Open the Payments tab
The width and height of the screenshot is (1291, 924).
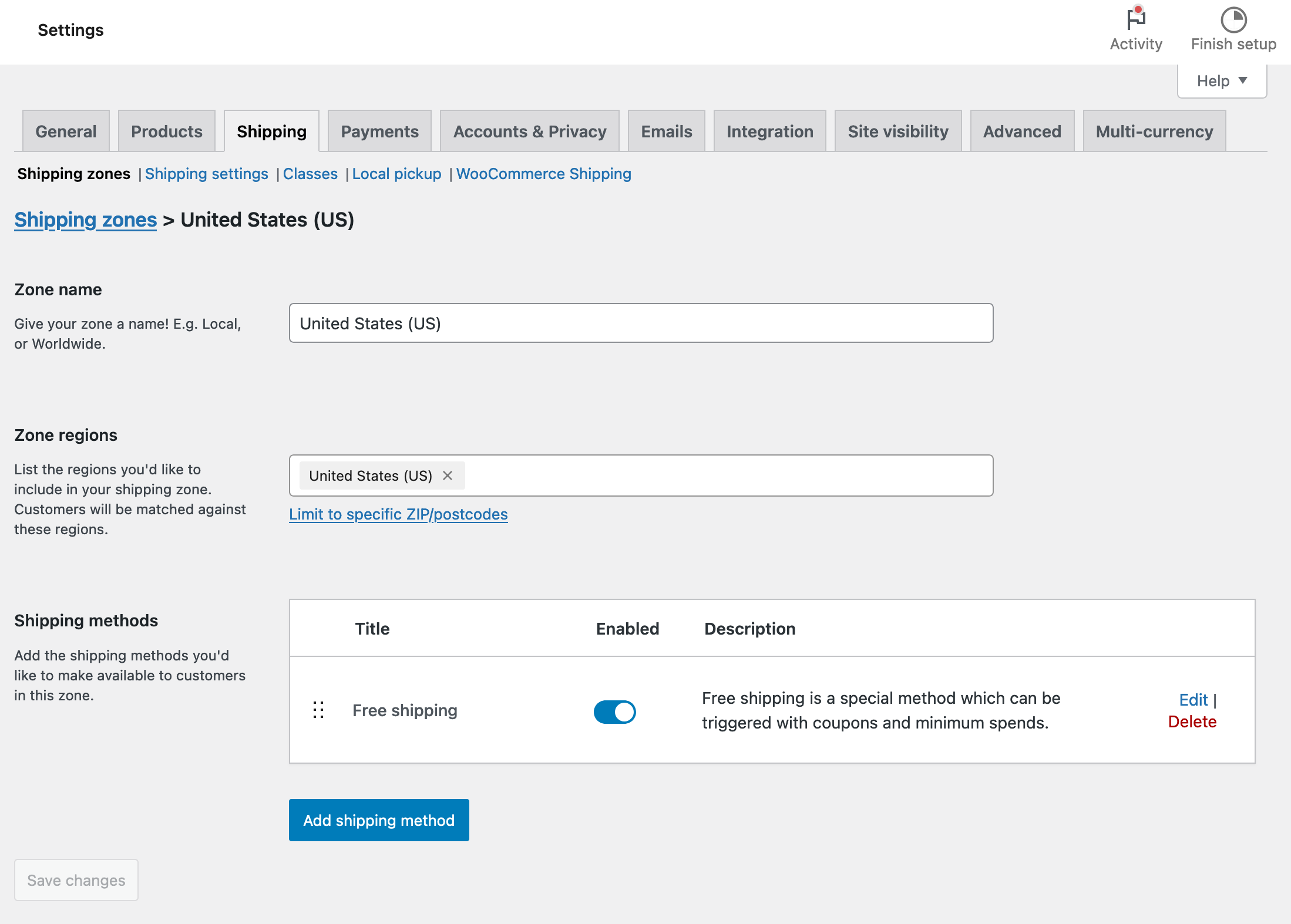click(379, 131)
